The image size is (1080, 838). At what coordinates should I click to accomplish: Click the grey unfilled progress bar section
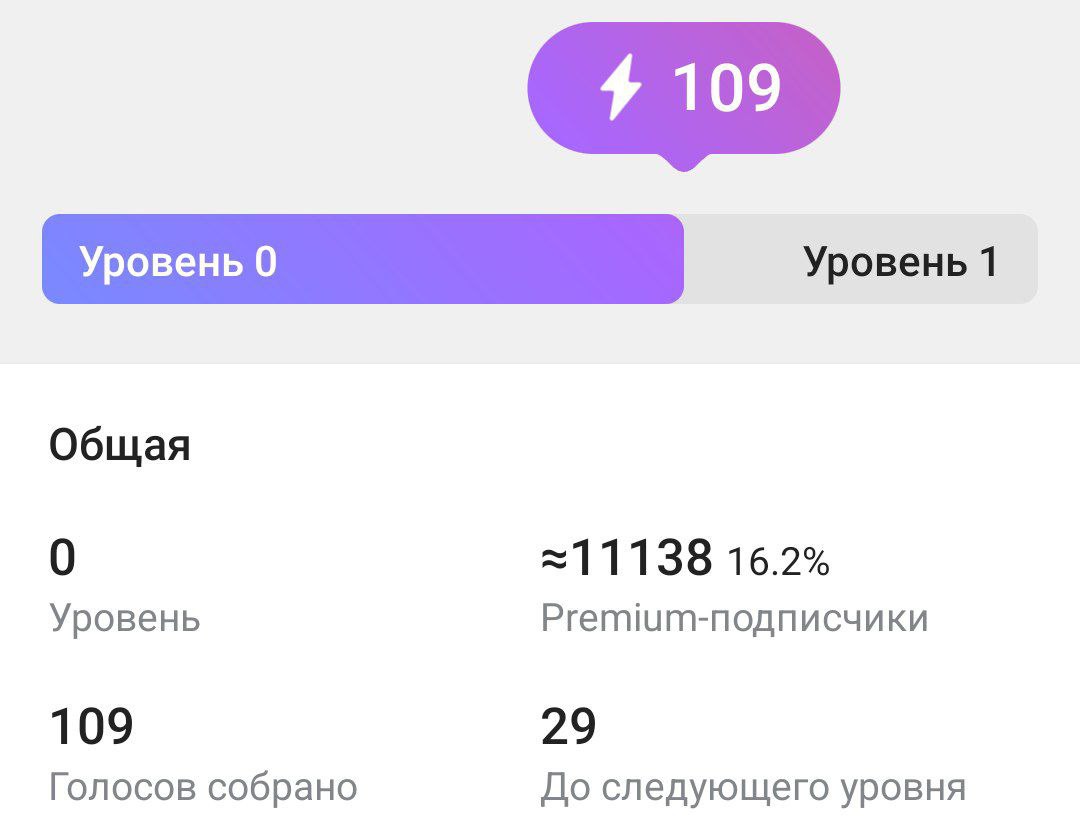[x=740, y=259]
